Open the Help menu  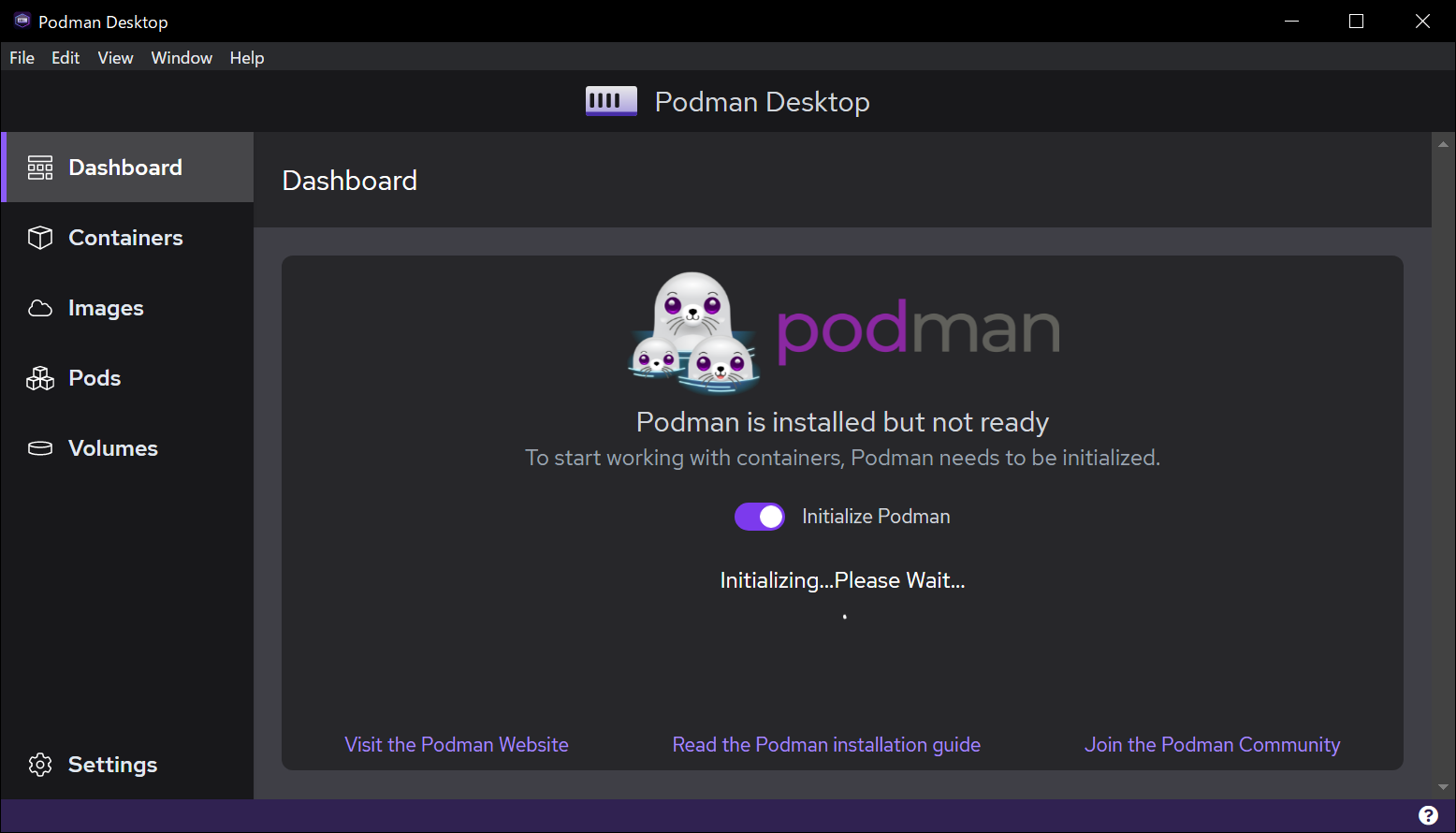click(x=247, y=58)
